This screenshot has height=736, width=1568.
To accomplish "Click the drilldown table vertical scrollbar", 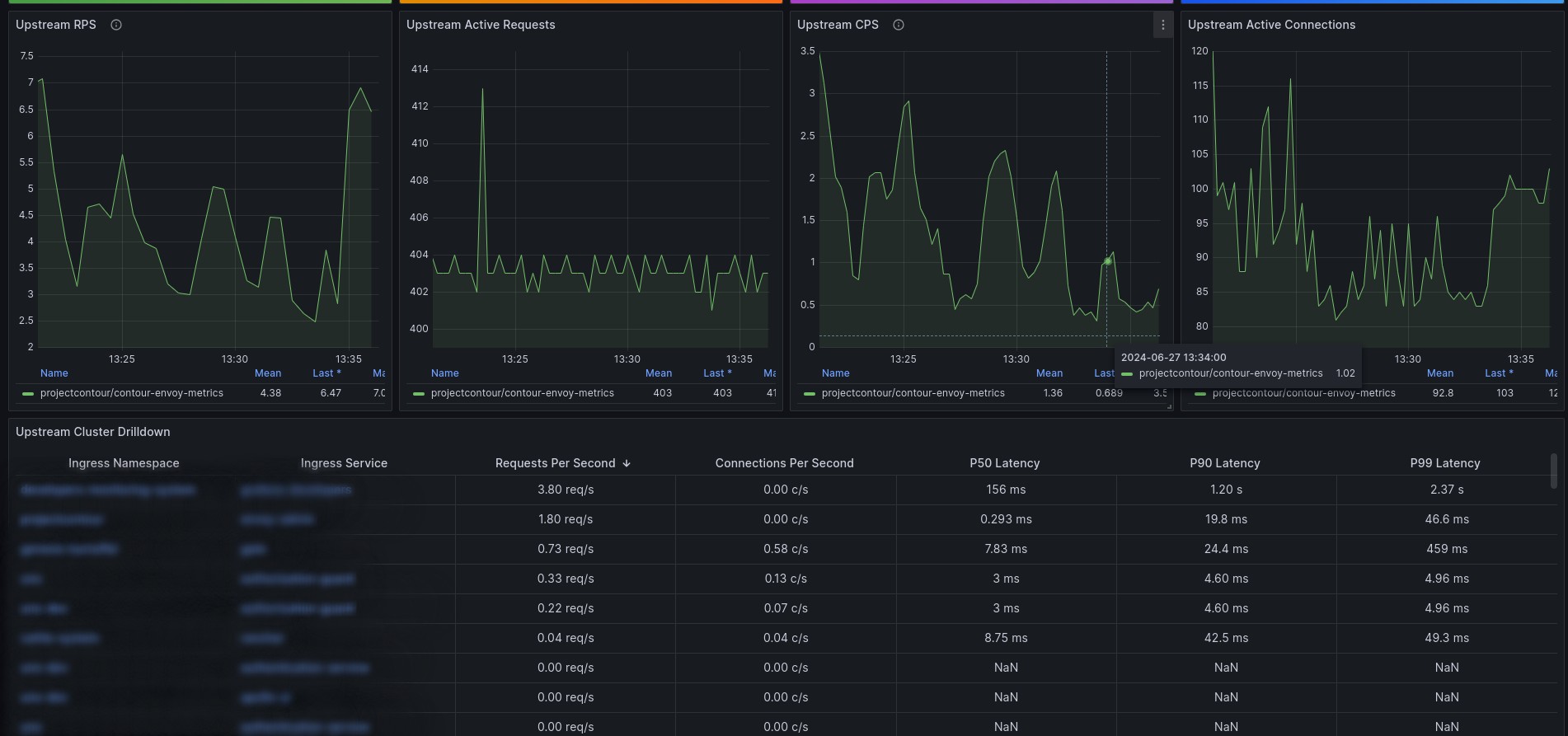I will pos(1554,471).
